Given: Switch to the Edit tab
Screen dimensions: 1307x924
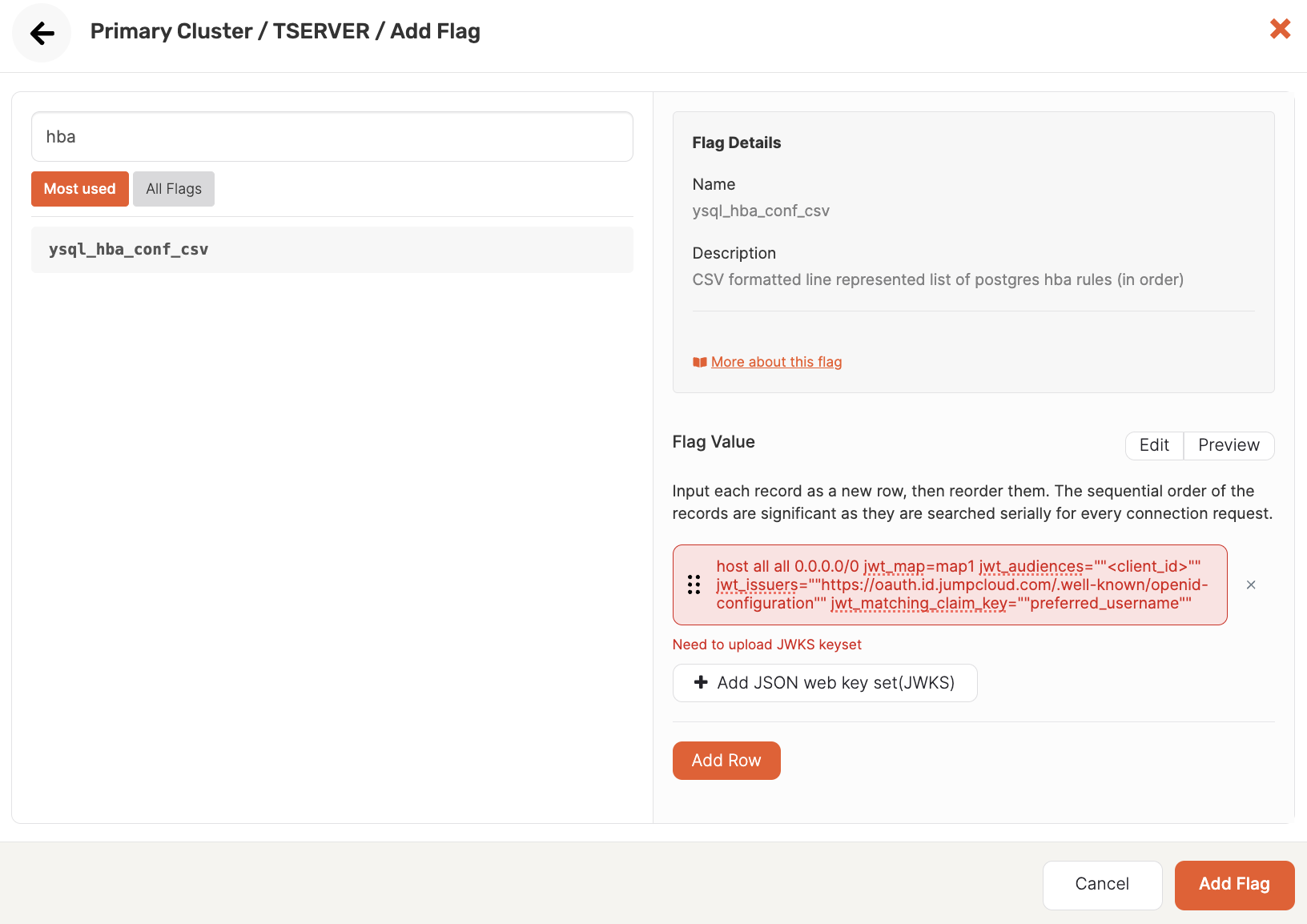Looking at the screenshot, I should tap(1153, 445).
